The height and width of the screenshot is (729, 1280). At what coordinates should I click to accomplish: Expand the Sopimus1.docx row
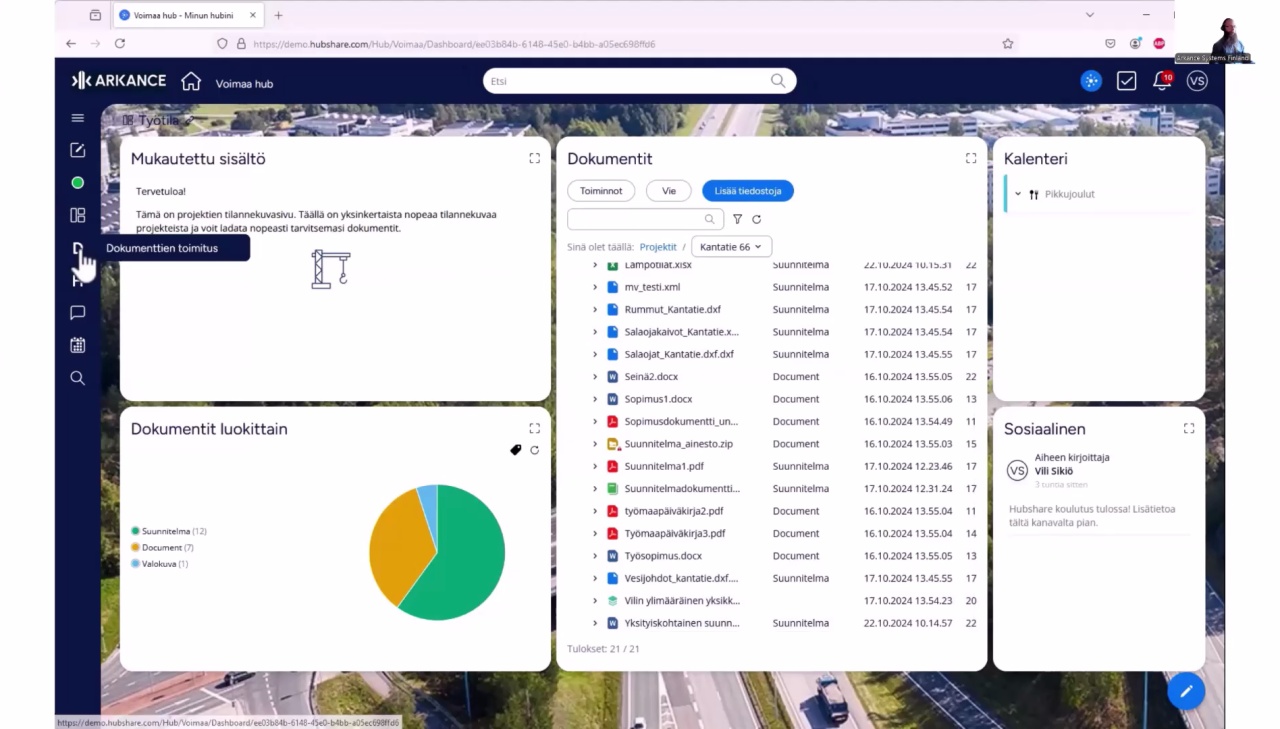[x=595, y=399]
